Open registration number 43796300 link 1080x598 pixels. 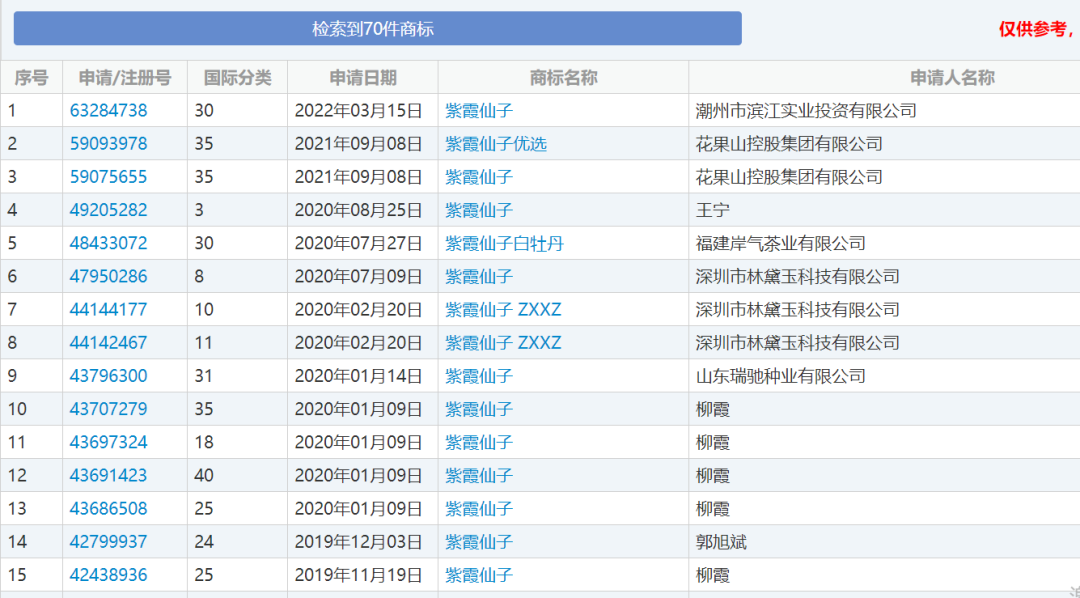108,375
